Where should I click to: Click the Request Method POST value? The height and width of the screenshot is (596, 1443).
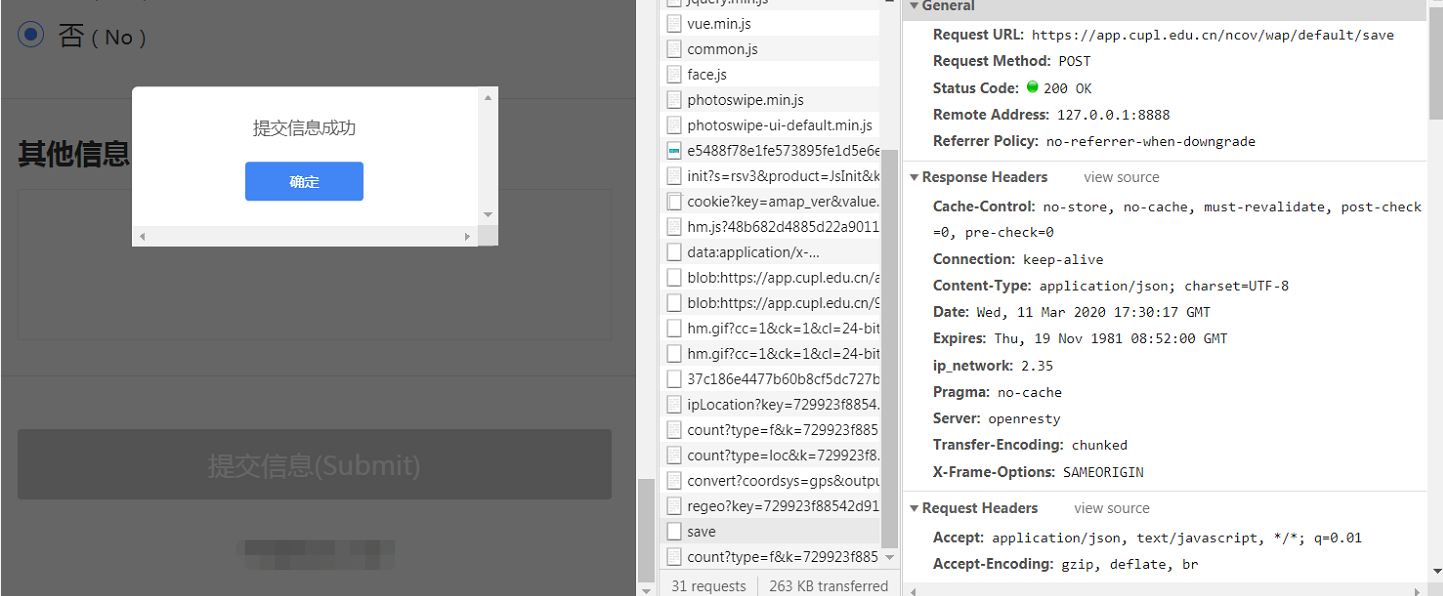[x=1074, y=61]
